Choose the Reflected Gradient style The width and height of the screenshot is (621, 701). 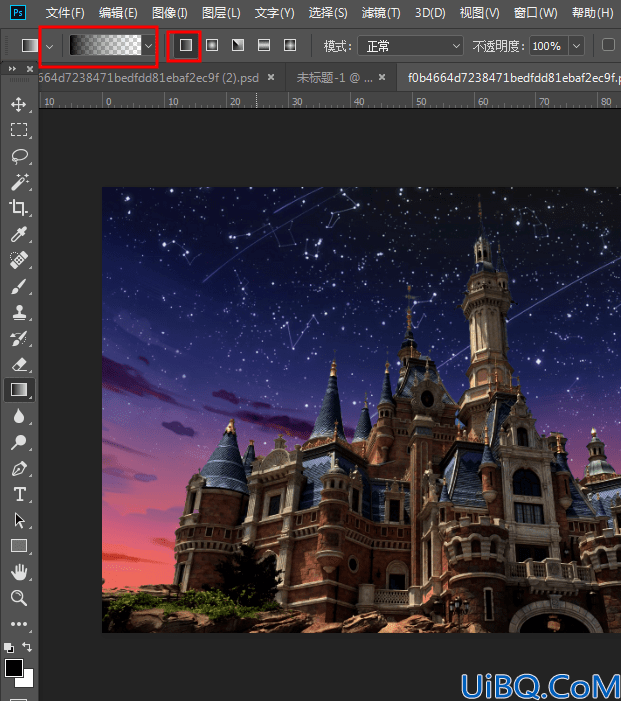pos(264,45)
